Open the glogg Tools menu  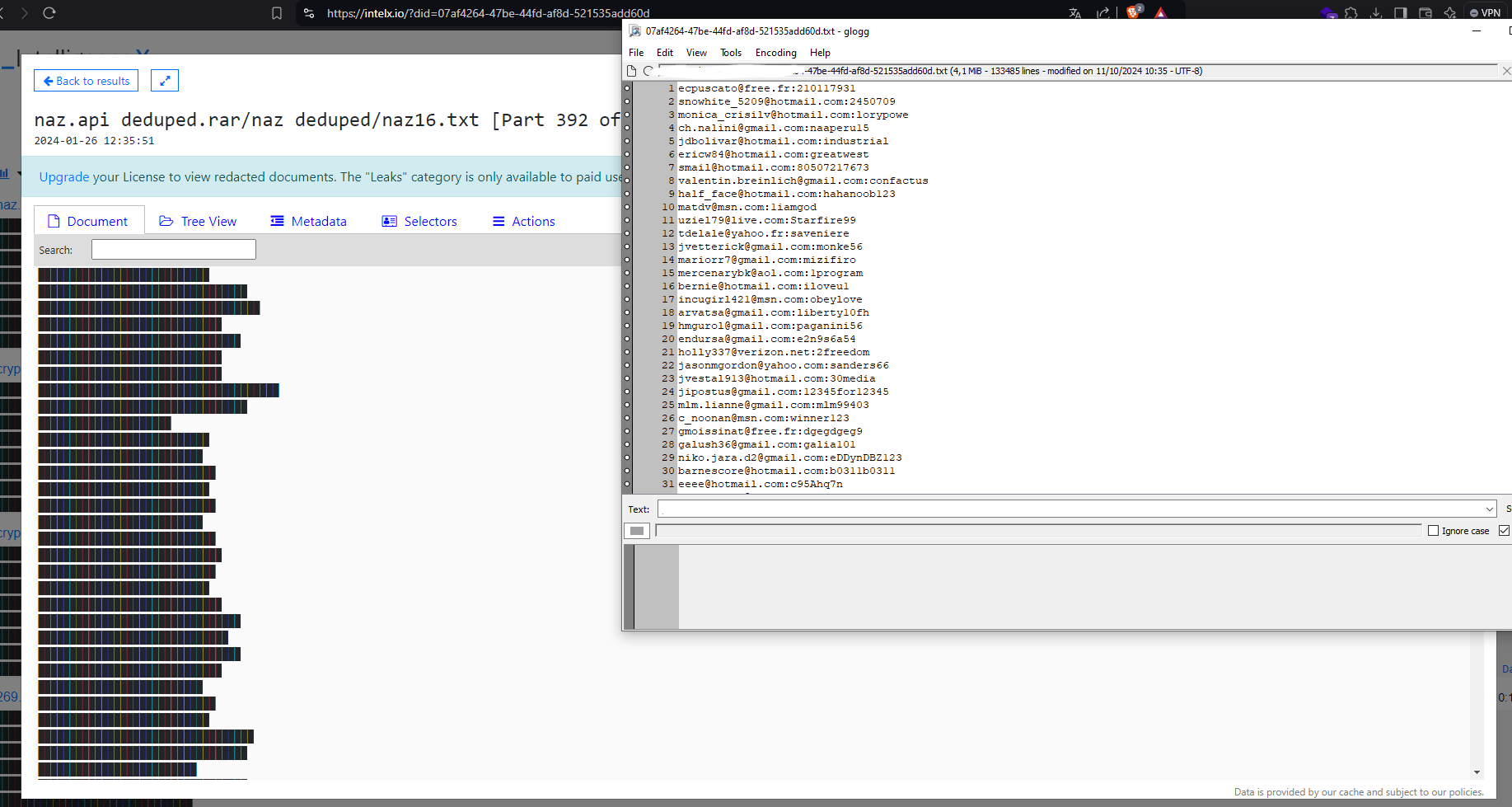[x=731, y=53]
